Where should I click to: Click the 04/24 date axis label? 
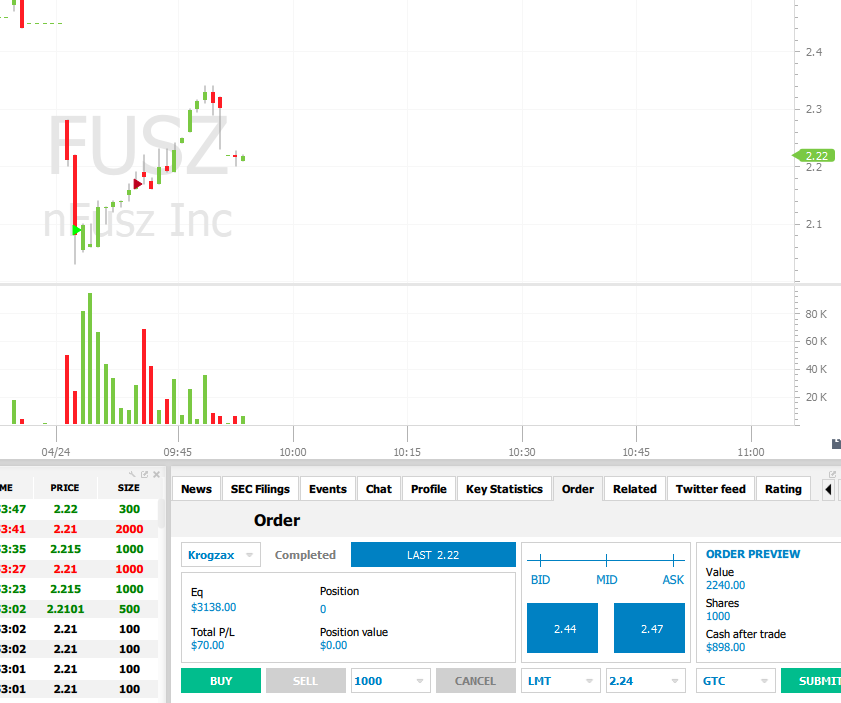coord(56,452)
